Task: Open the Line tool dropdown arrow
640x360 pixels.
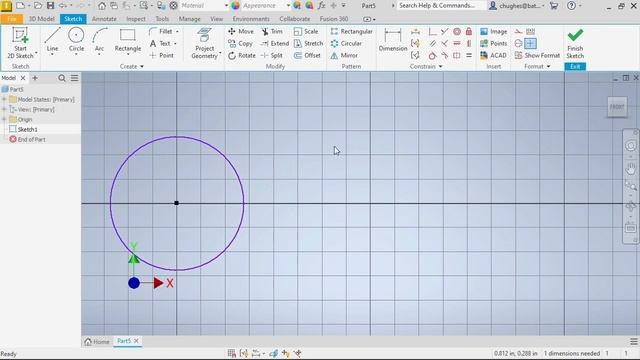Action: 52,54
